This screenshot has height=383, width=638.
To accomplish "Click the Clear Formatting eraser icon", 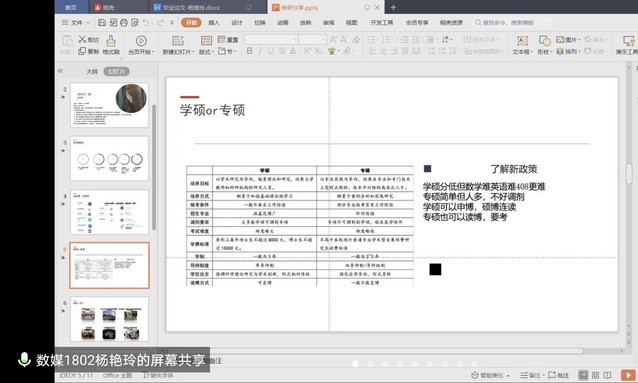I will (x=356, y=39).
